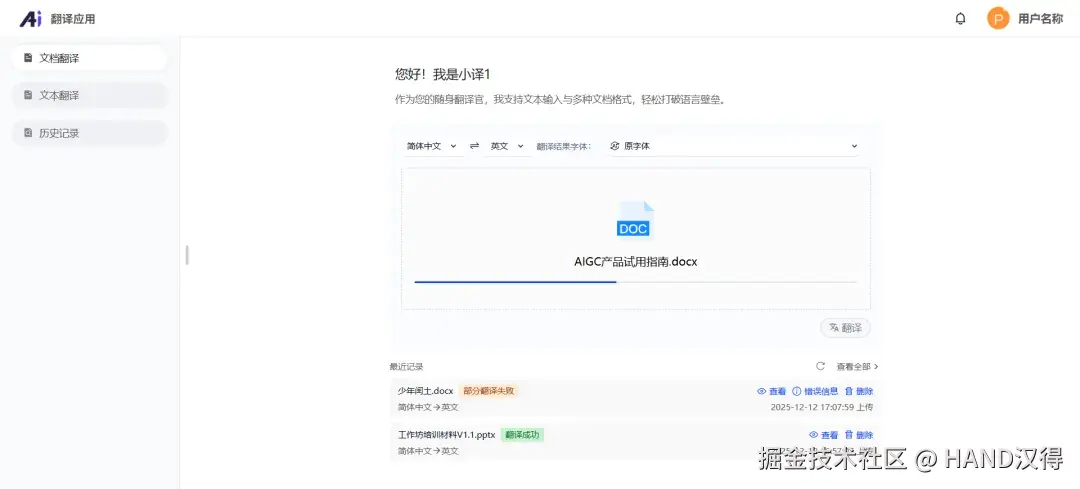Click the 2025-12-12 17:07:59 上传 timestamp
This screenshot has height=489, width=1080.
click(822, 407)
